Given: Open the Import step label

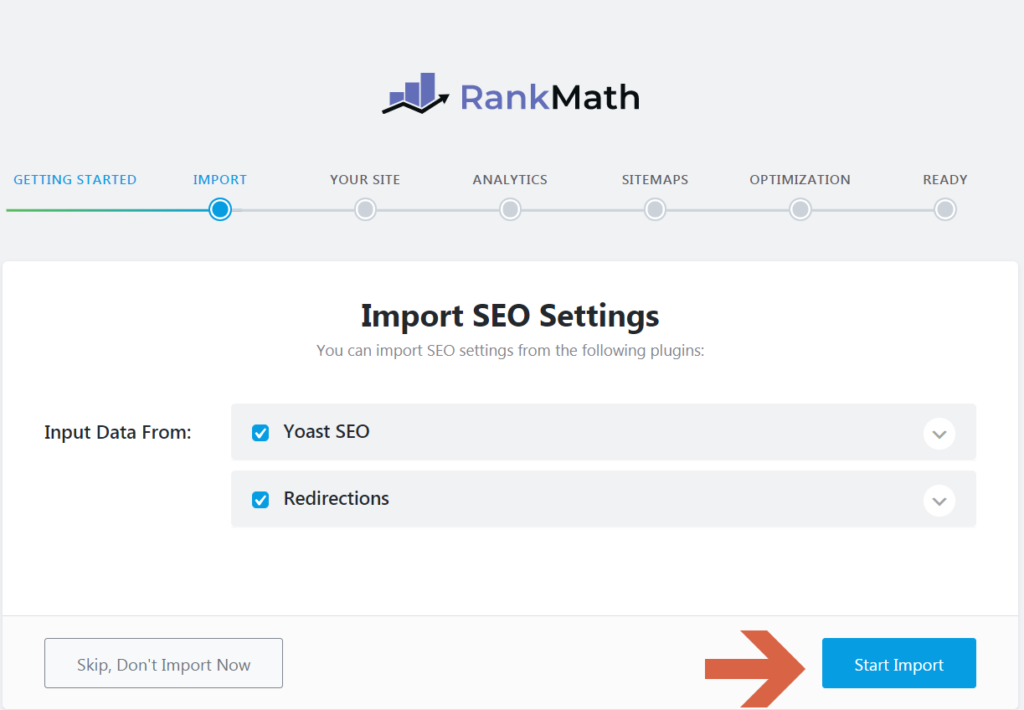Looking at the screenshot, I should coord(220,180).
